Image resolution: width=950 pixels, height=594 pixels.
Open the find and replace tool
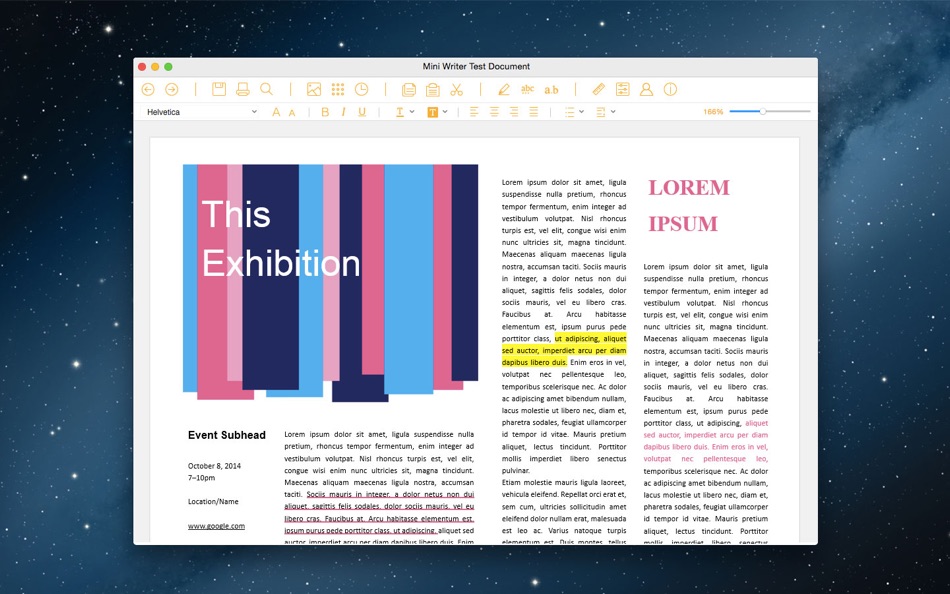coord(264,88)
